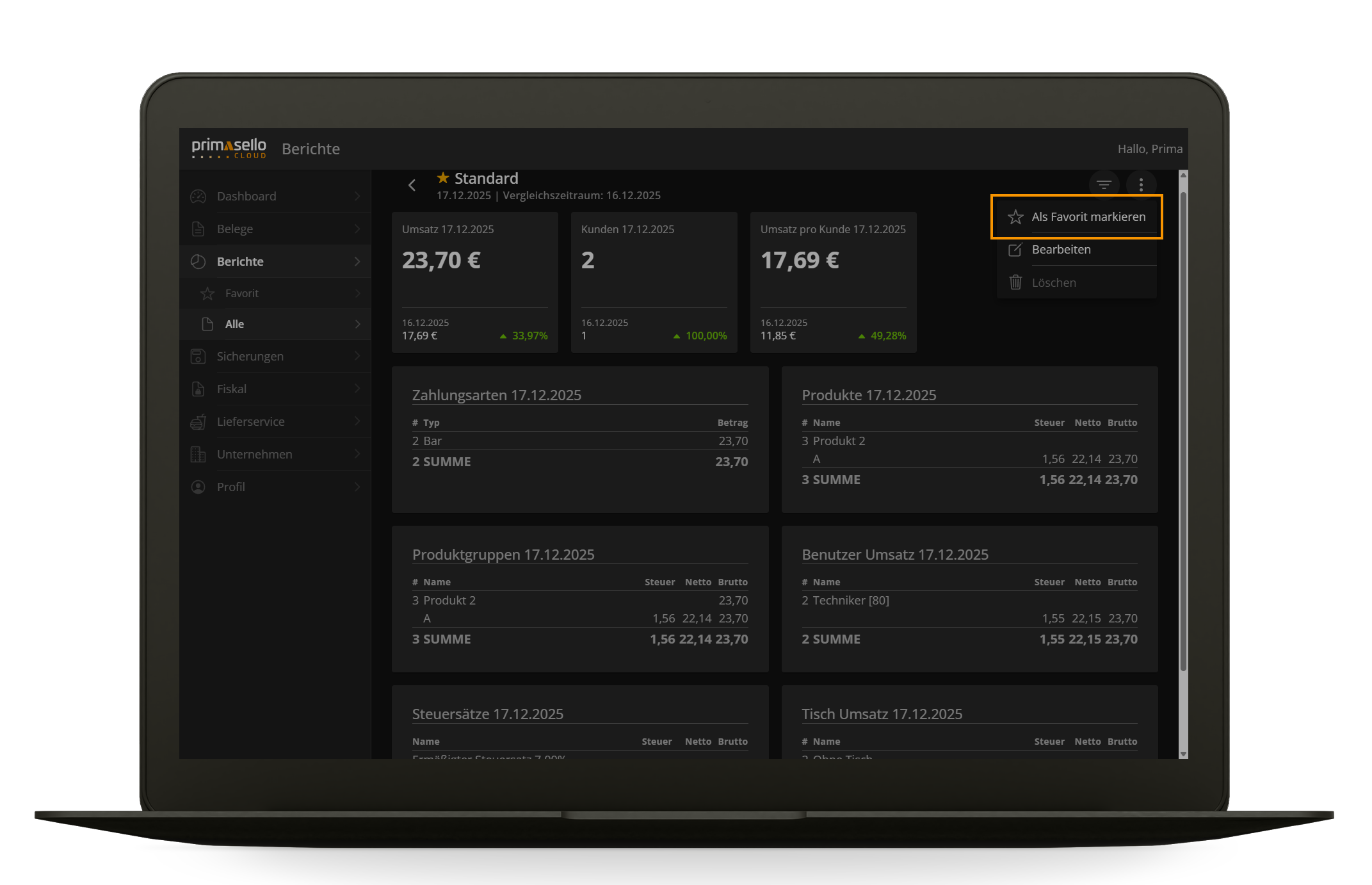Click the Dashboard gauge icon in sidebar

(198, 197)
